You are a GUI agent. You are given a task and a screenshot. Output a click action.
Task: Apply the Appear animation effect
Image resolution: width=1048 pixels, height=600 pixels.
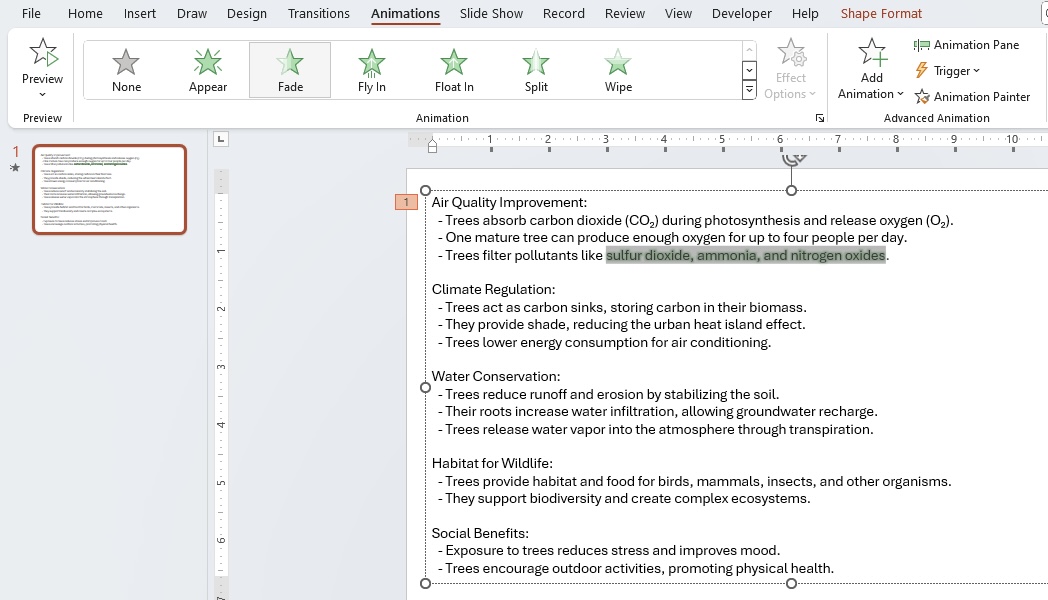208,70
